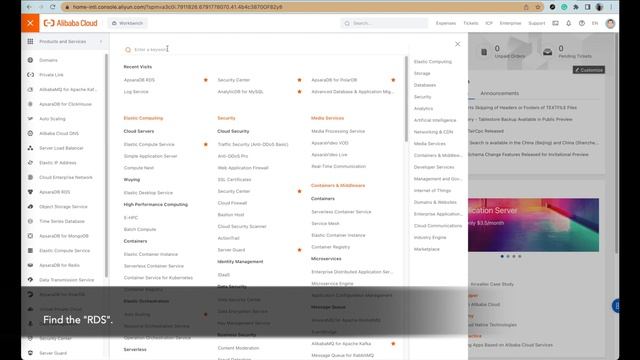The height and width of the screenshot is (360, 640).
Task: Toggle favorite star for Server Guard under Cloud Security
Action: [x=299, y=250]
